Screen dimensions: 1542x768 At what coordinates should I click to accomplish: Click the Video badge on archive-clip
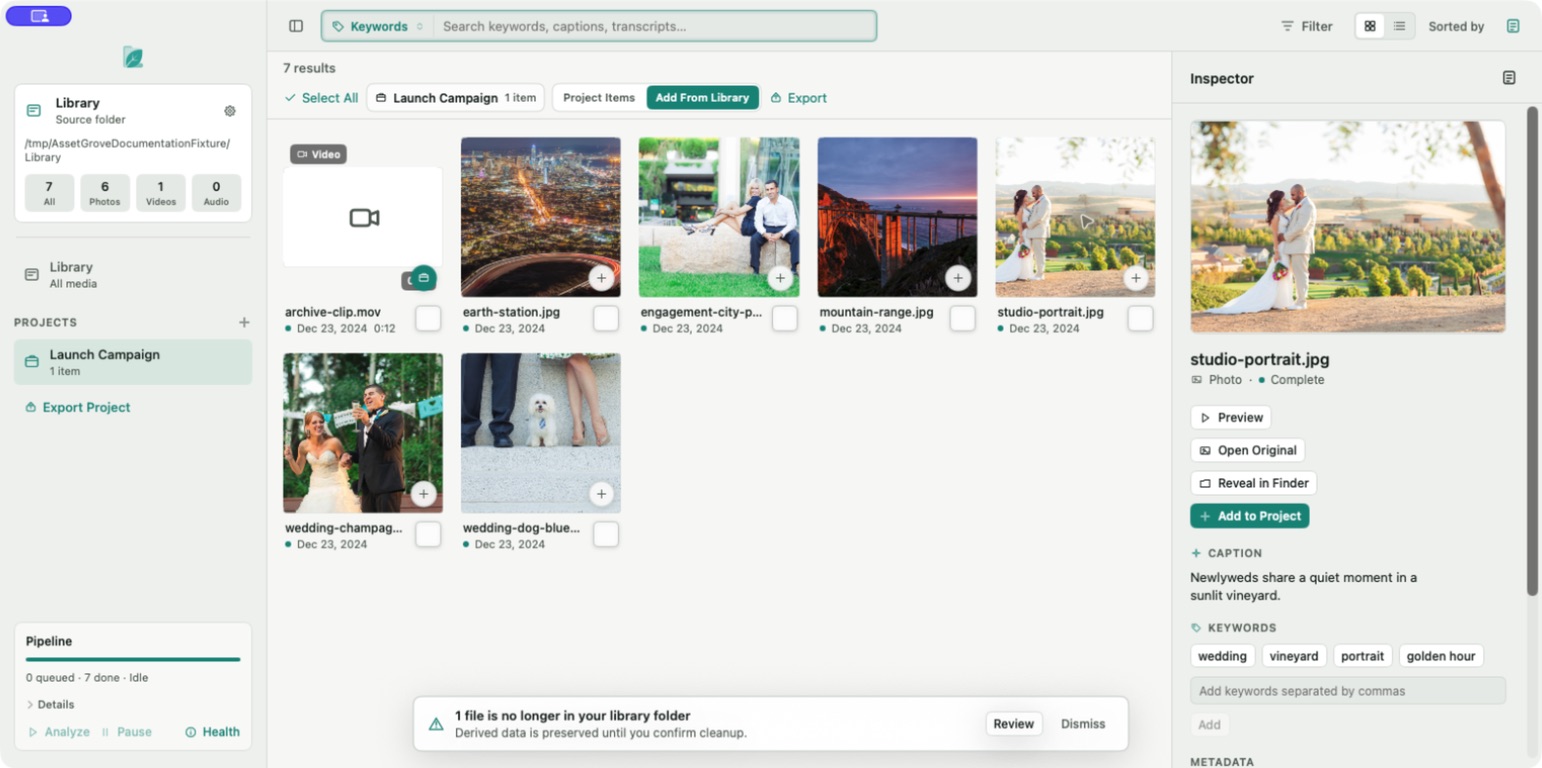click(318, 154)
